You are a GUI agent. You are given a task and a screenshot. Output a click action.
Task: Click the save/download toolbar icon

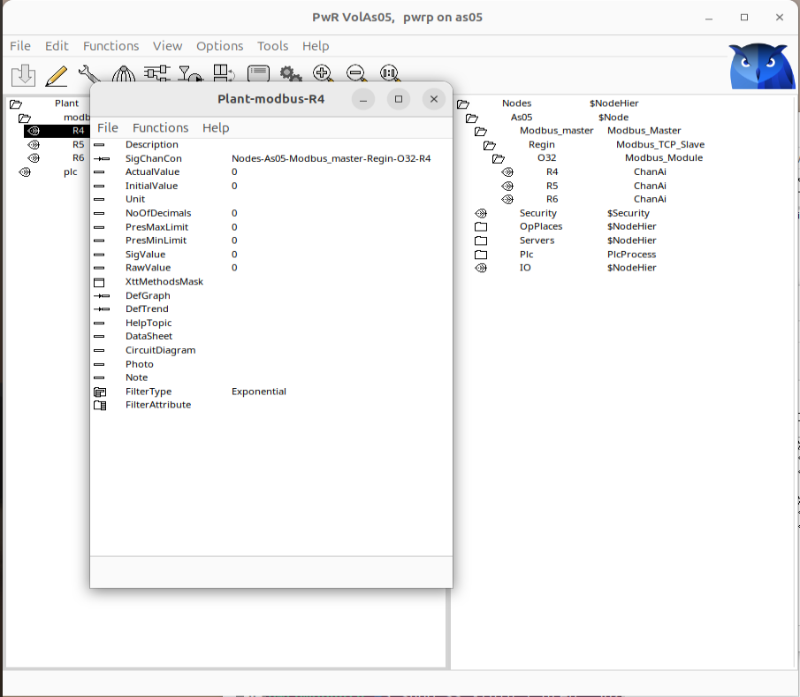click(23, 74)
